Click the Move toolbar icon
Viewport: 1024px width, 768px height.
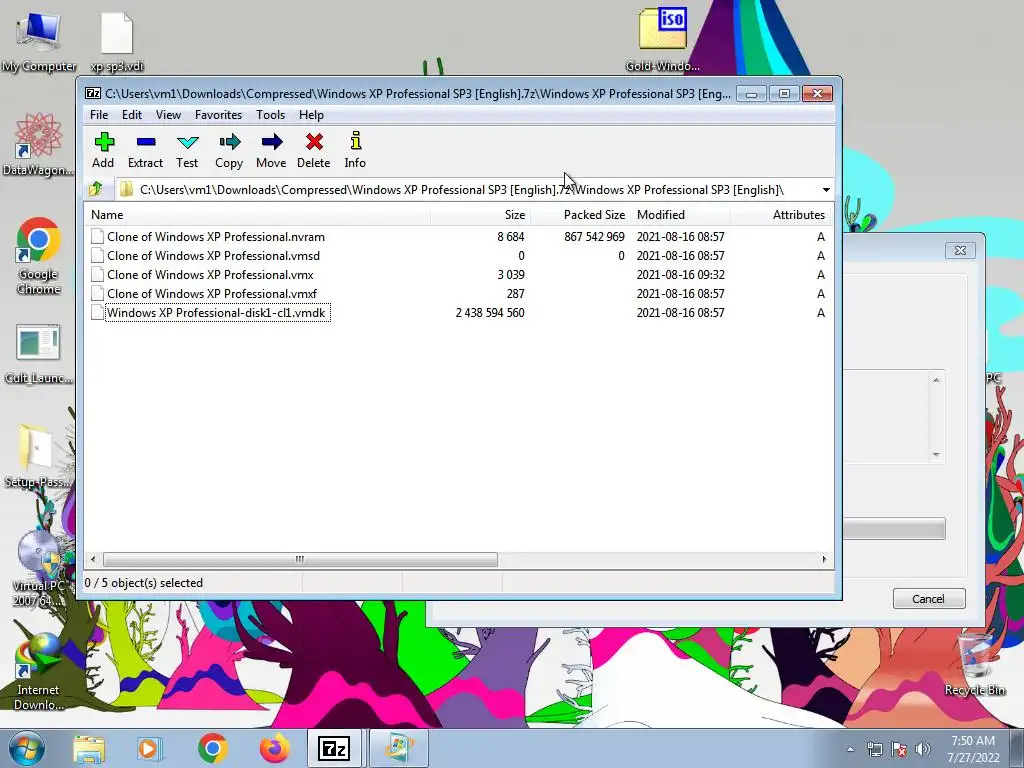tap(271, 150)
